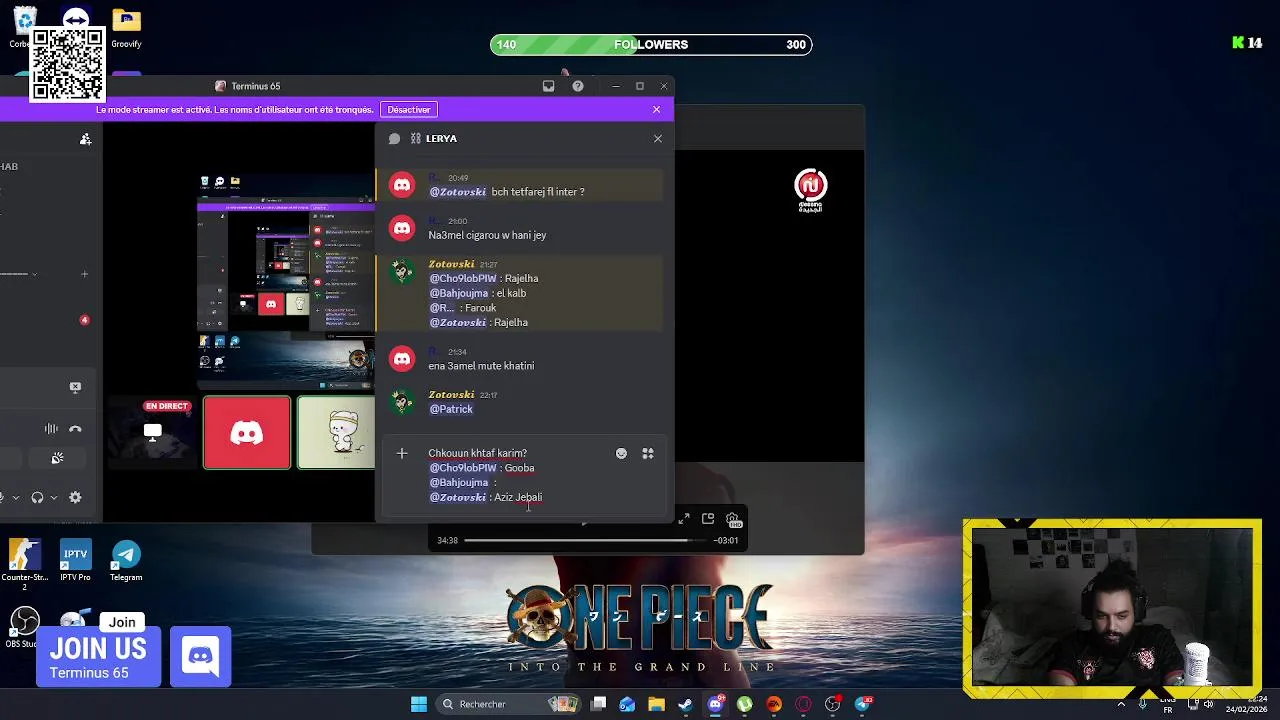Viewport: 1280px width, 720px height.
Task: Open the EA app from taskbar
Action: coord(774,704)
